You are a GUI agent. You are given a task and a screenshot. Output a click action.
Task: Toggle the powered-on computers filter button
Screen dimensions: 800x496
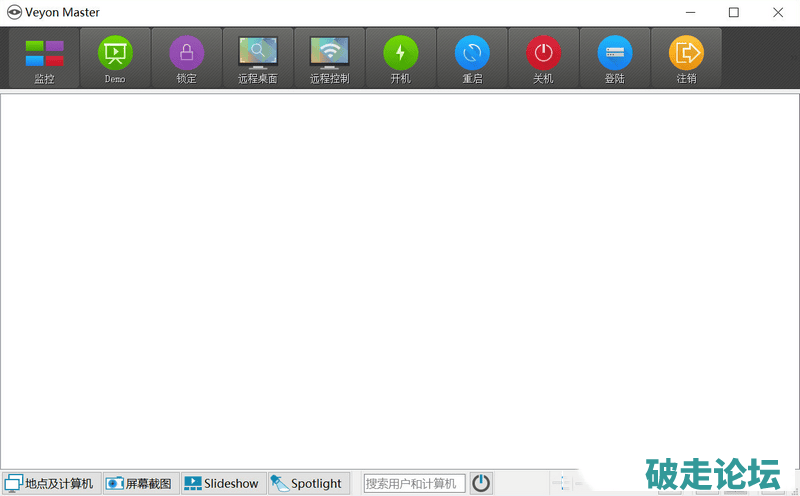[x=481, y=483]
